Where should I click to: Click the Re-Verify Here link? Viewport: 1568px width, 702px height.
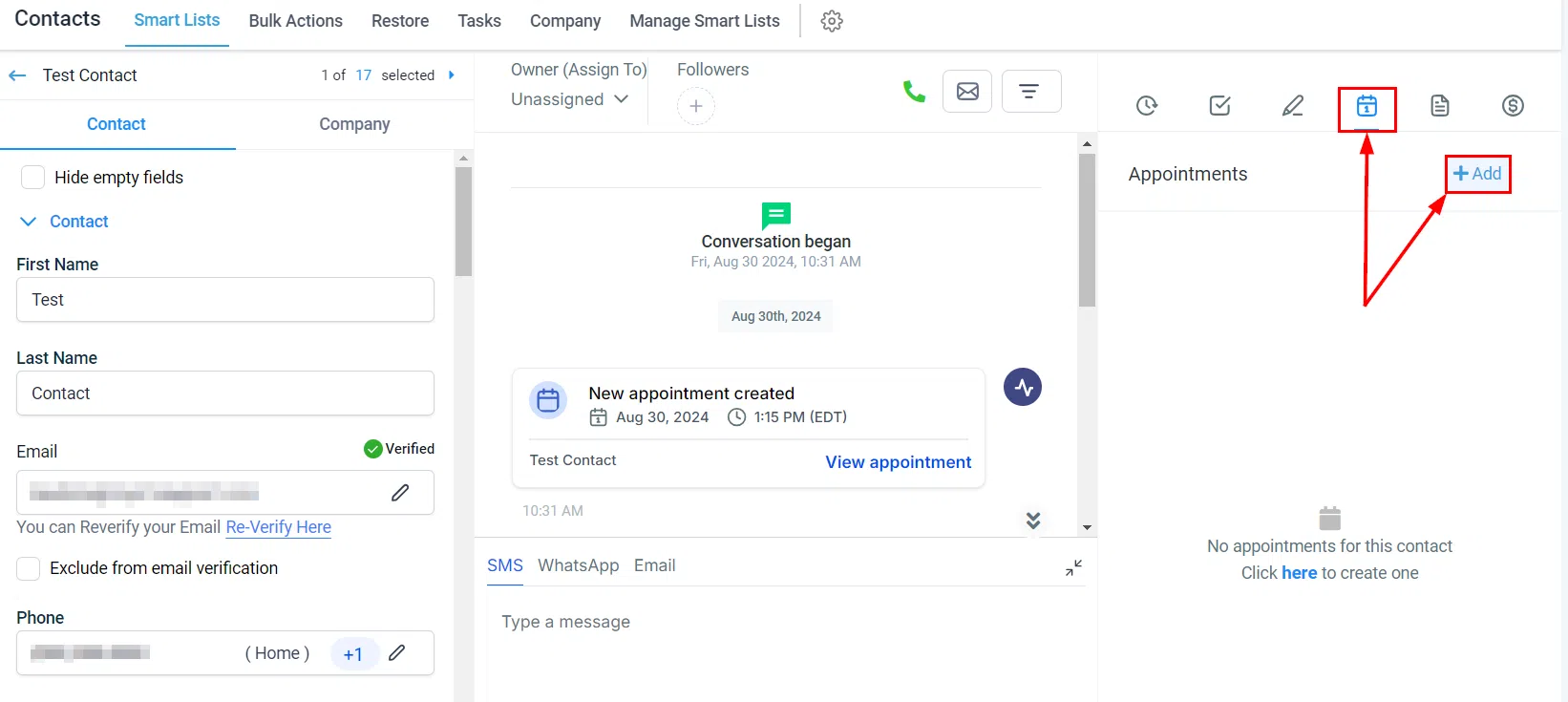click(x=279, y=527)
